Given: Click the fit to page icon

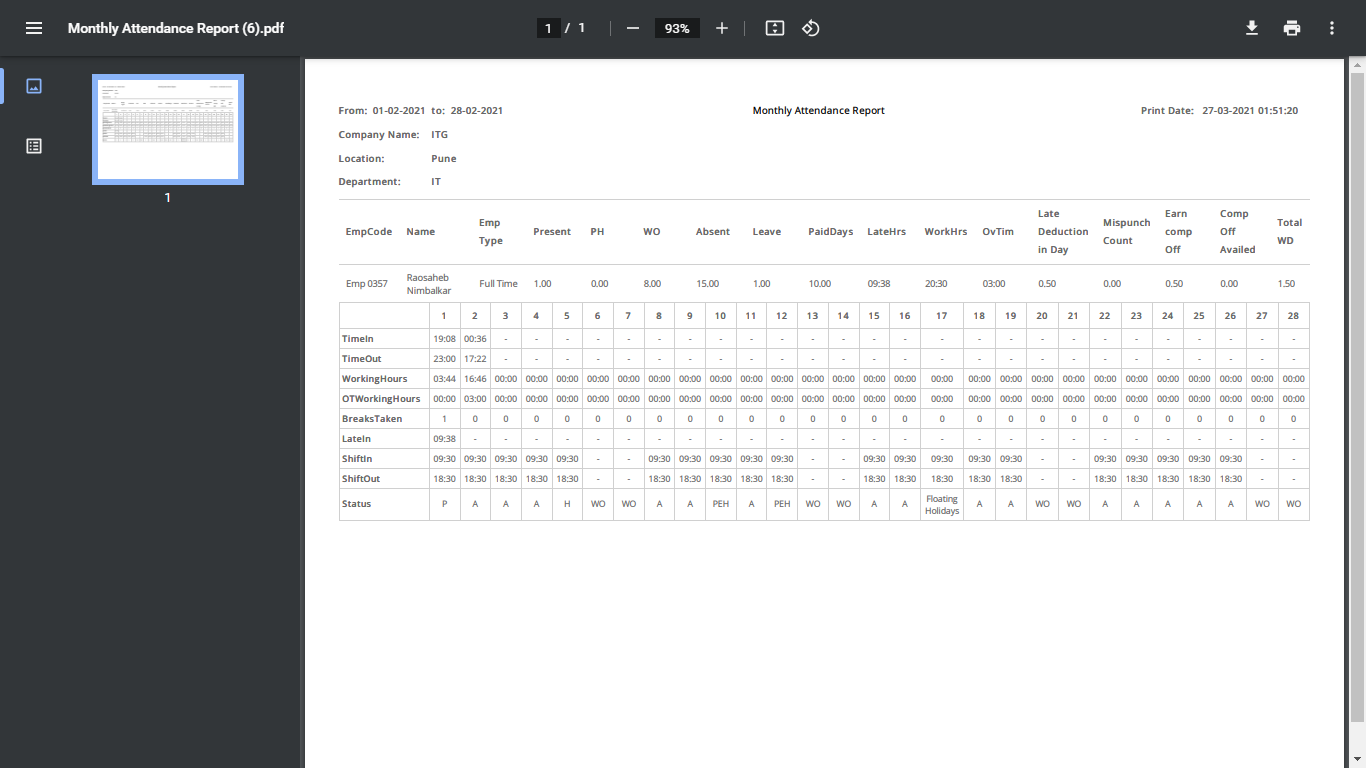Looking at the screenshot, I should (774, 28).
